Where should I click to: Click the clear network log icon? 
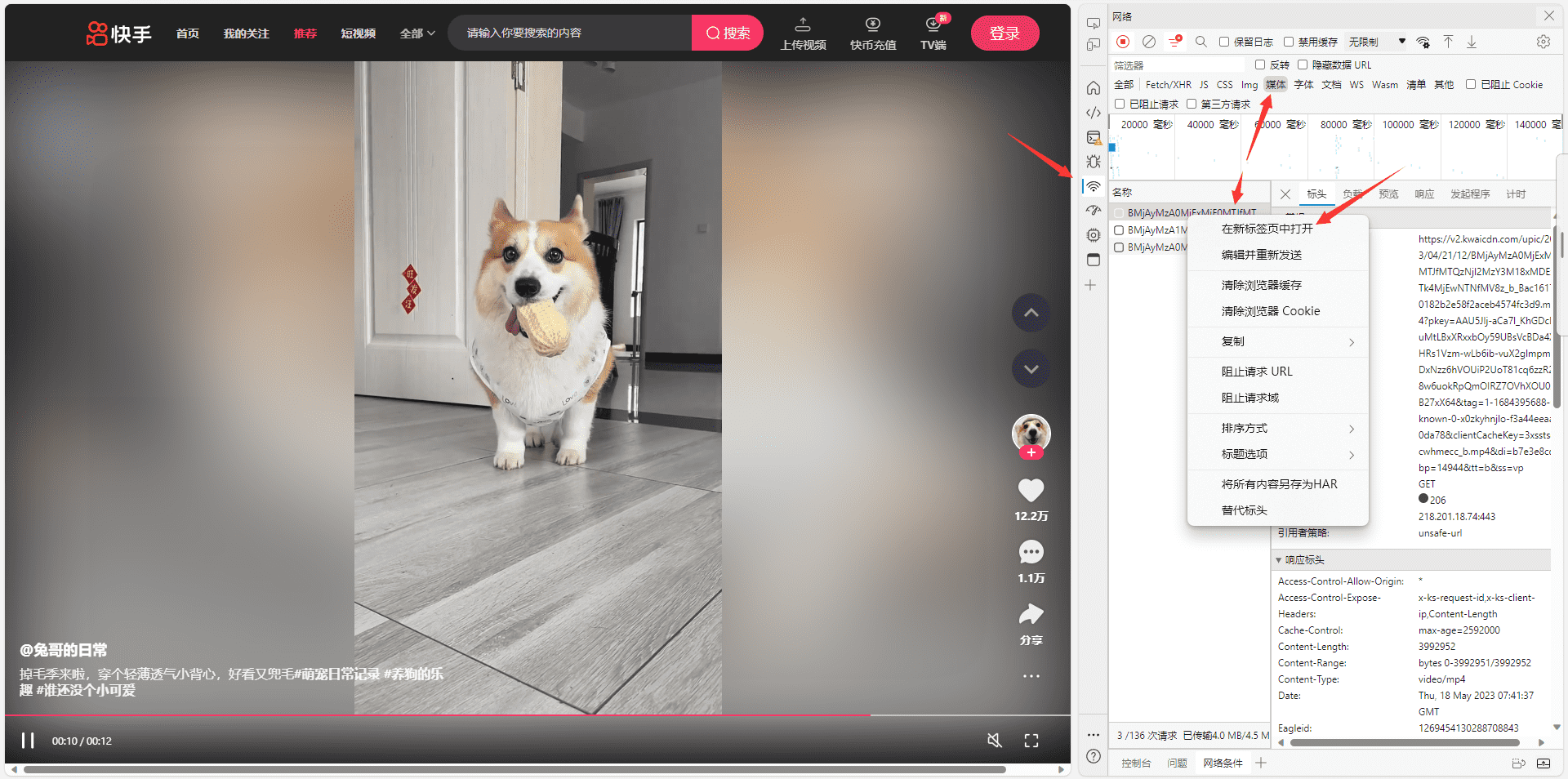[x=1149, y=42]
